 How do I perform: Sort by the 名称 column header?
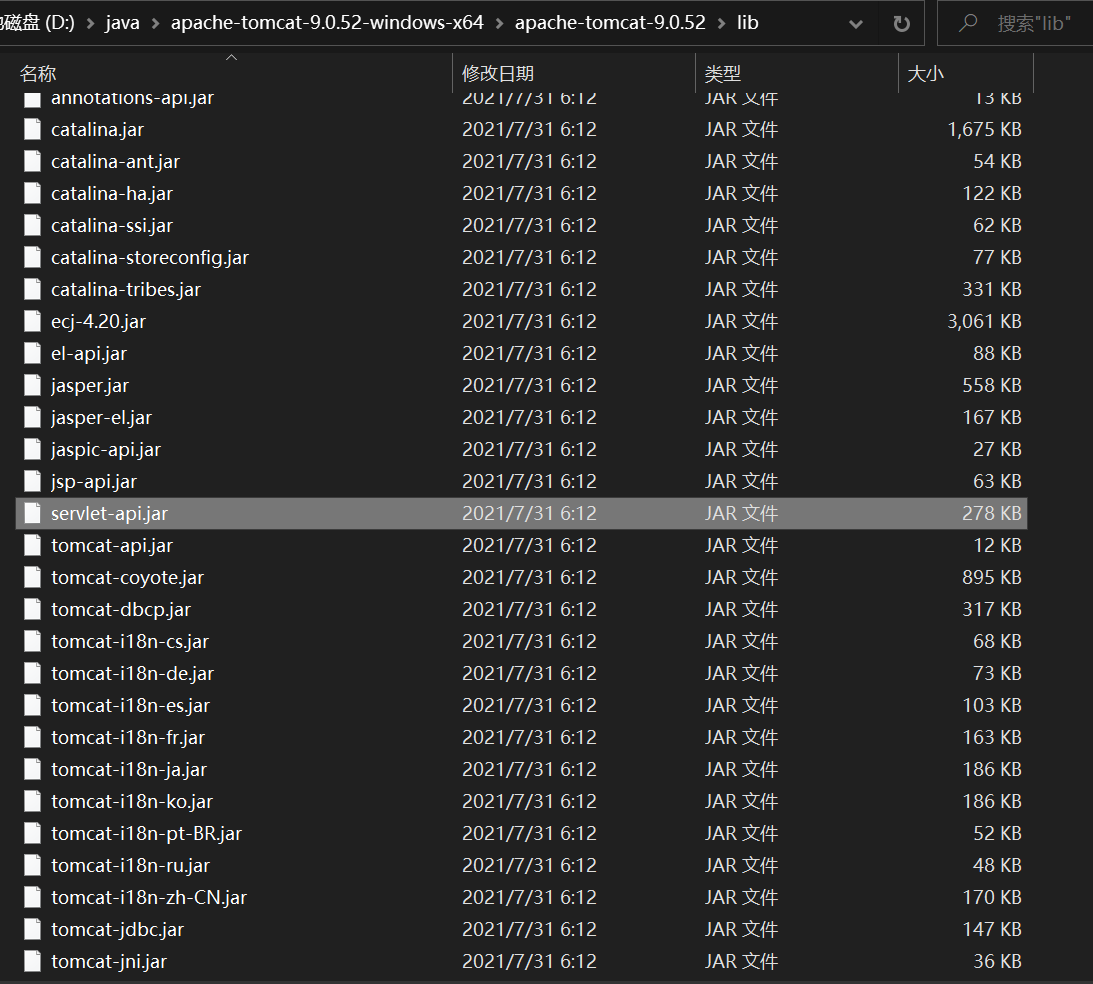pyautogui.click(x=38, y=73)
